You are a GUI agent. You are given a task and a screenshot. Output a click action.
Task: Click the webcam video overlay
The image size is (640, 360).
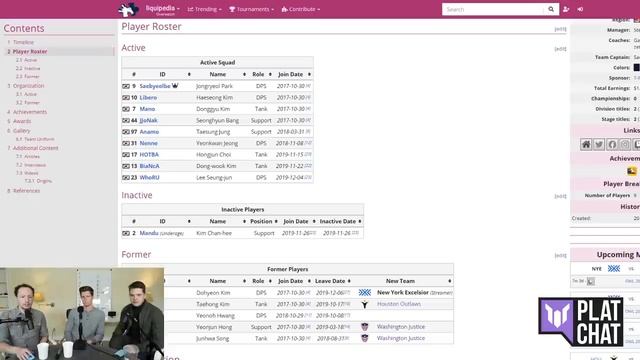tap(82, 314)
